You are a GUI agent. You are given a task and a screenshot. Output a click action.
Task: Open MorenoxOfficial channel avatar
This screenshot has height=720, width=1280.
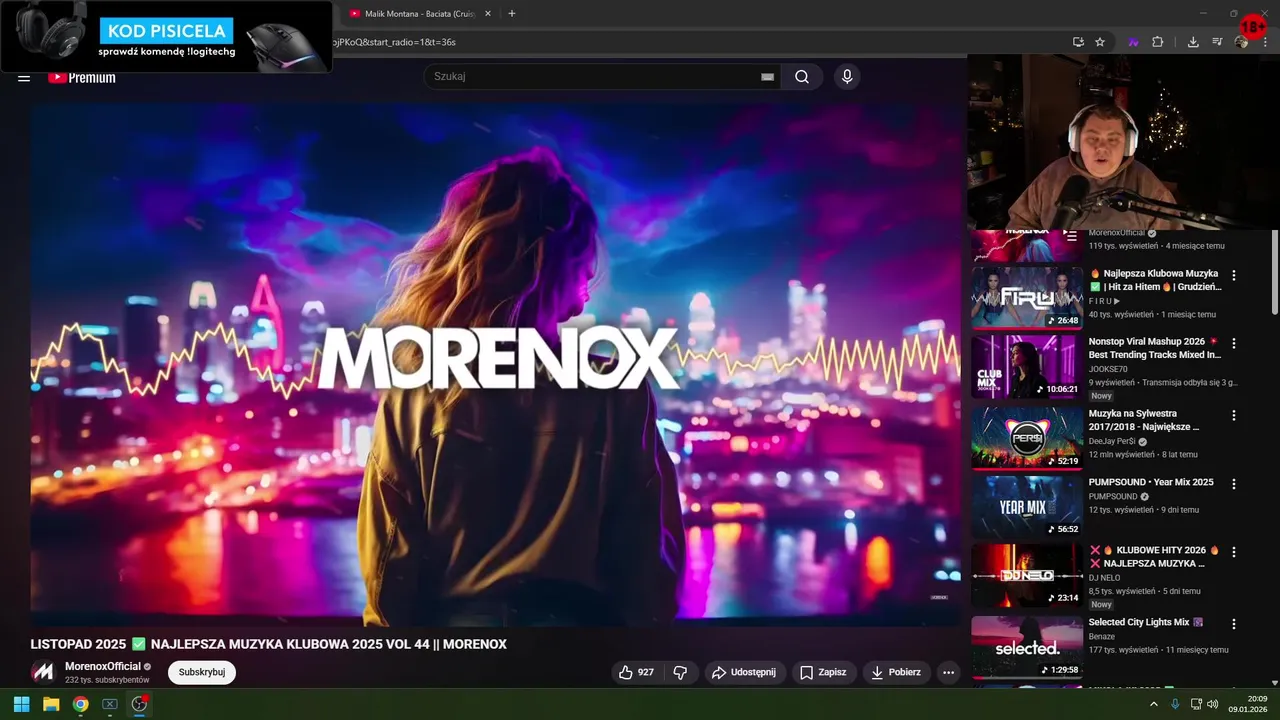coord(43,672)
